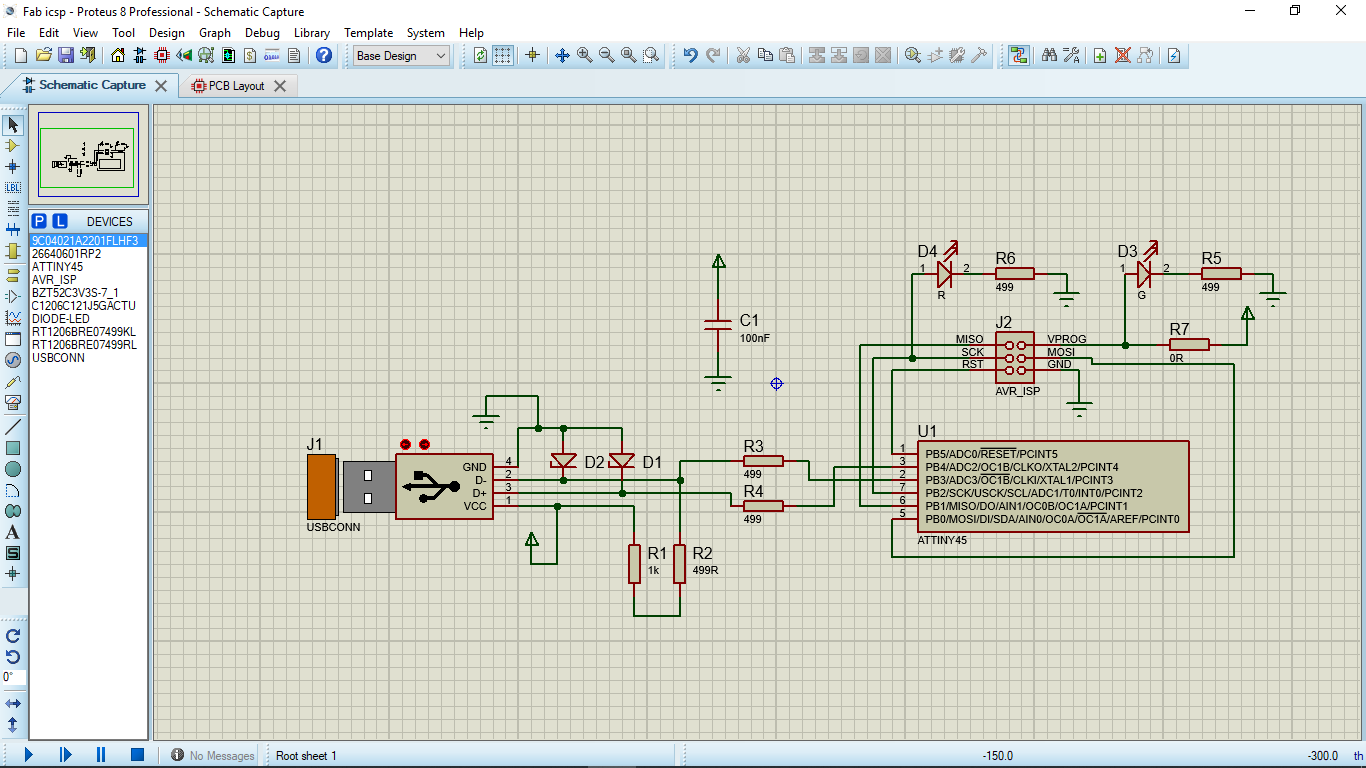Close the Schematic Capture tab
The width and height of the screenshot is (1366, 768).
(161, 86)
